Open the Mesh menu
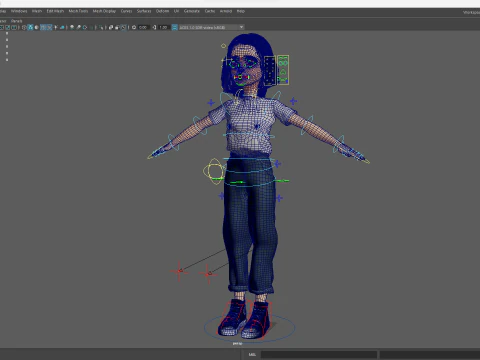 coord(37,11)
